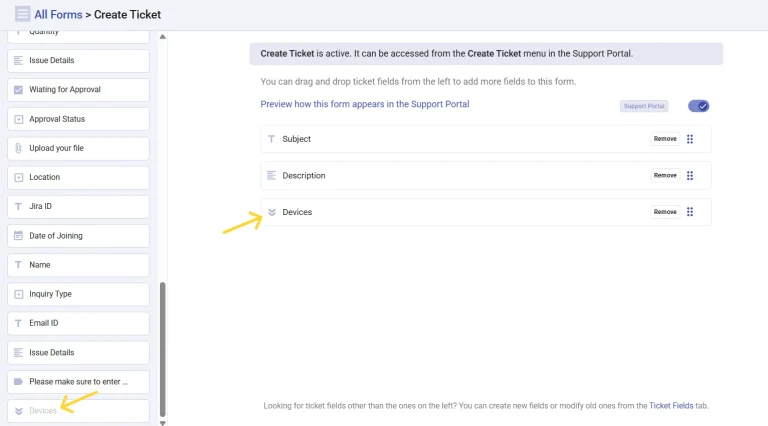Click the text icon beside Email ID
The height and width of the screenshot is (426, 768).
(19, 323)
